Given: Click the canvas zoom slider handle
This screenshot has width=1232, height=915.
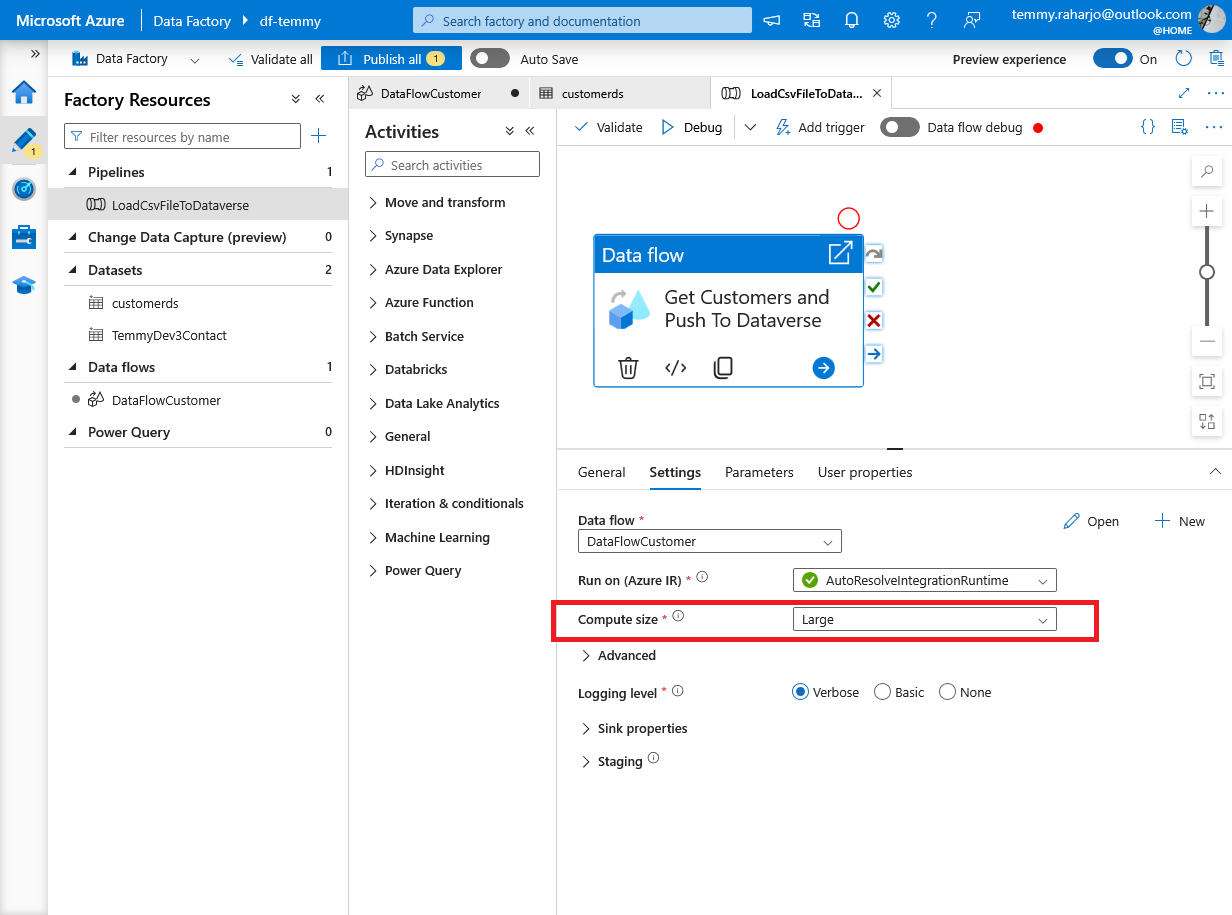Looking at the screenshot, I should 1207,272.
